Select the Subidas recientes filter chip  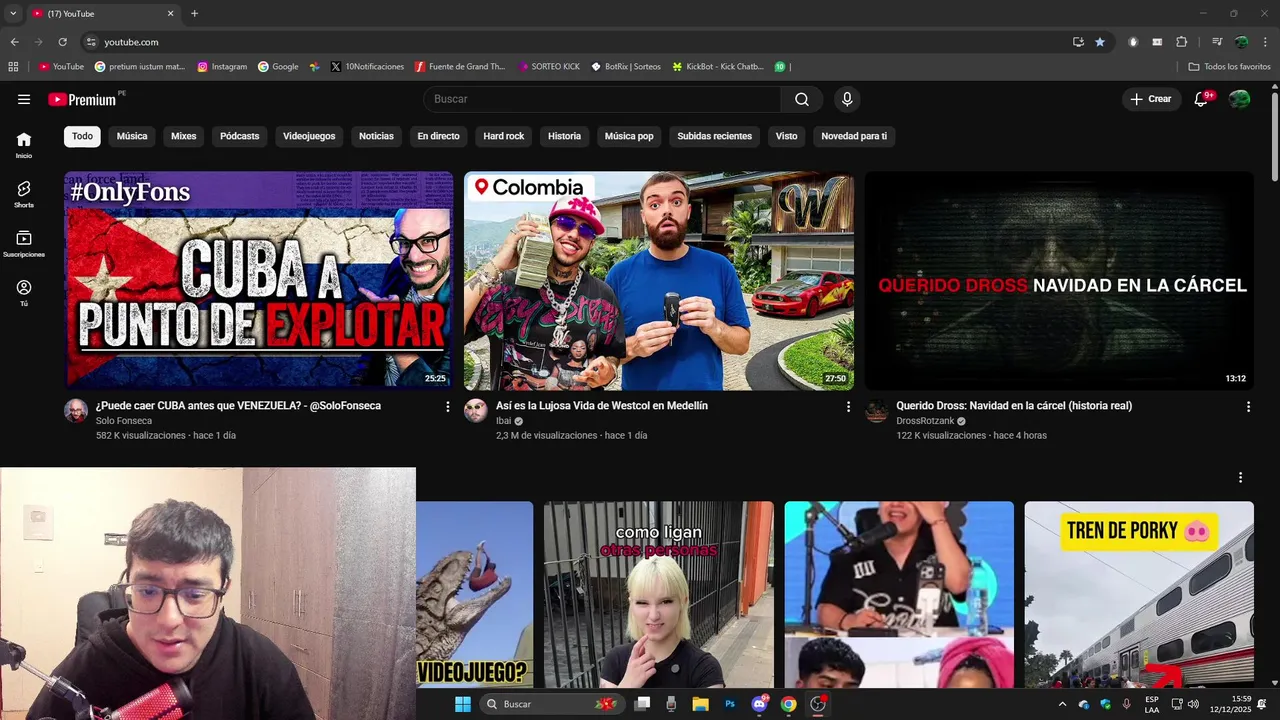click(715, 136)
